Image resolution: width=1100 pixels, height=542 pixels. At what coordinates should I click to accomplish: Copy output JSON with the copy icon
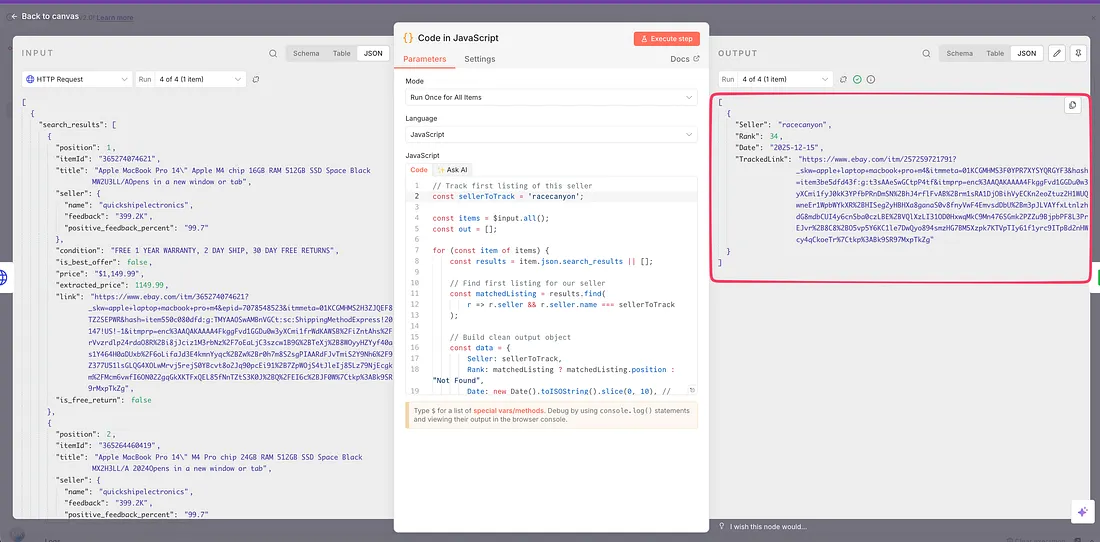[1072, 105]
